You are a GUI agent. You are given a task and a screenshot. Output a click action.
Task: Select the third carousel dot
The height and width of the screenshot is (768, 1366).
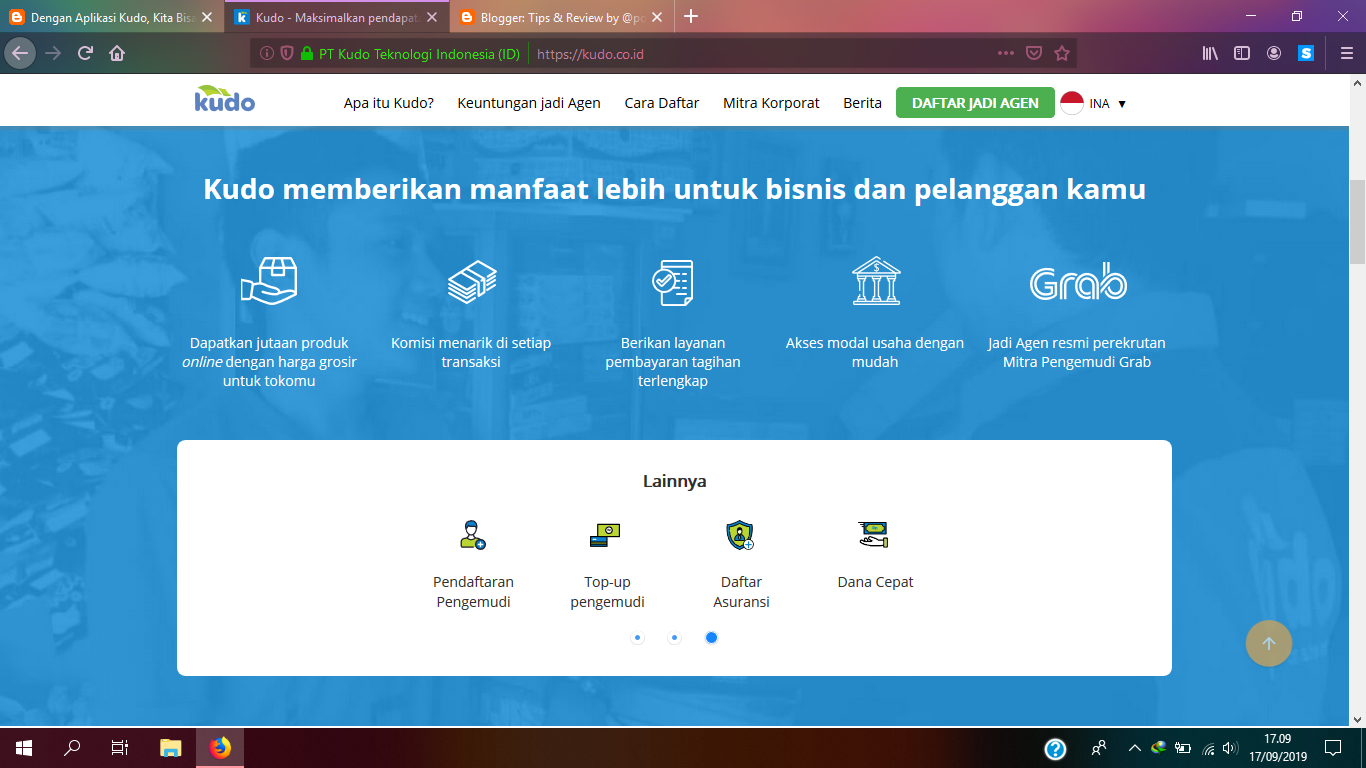(711, 637)
